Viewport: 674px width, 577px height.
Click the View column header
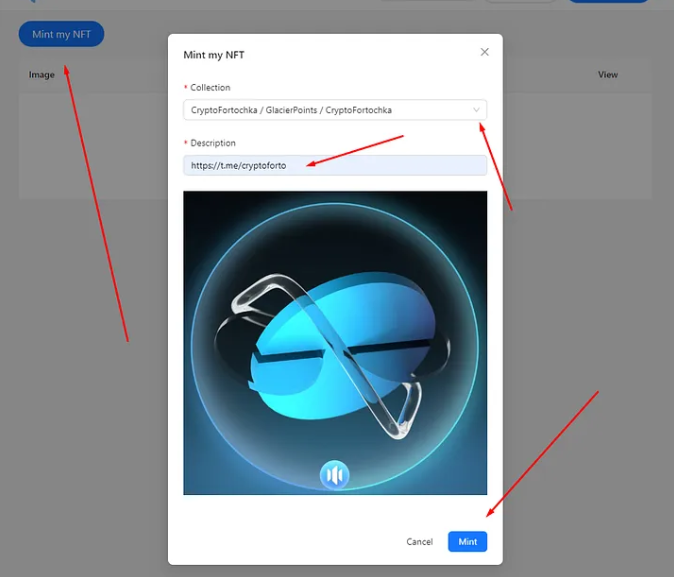pos(607,75)
